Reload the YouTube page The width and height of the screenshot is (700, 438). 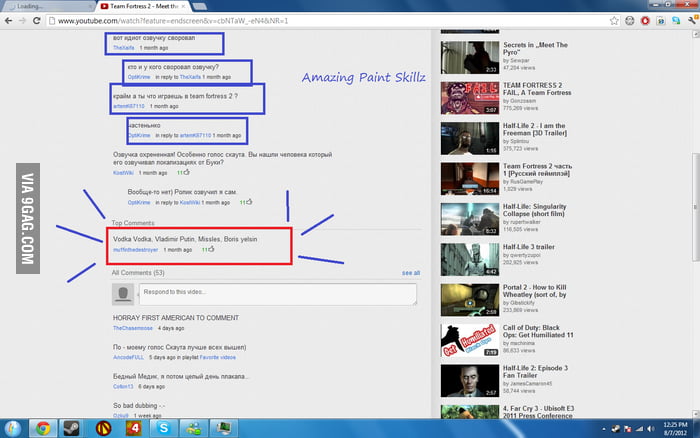point(37,21)
